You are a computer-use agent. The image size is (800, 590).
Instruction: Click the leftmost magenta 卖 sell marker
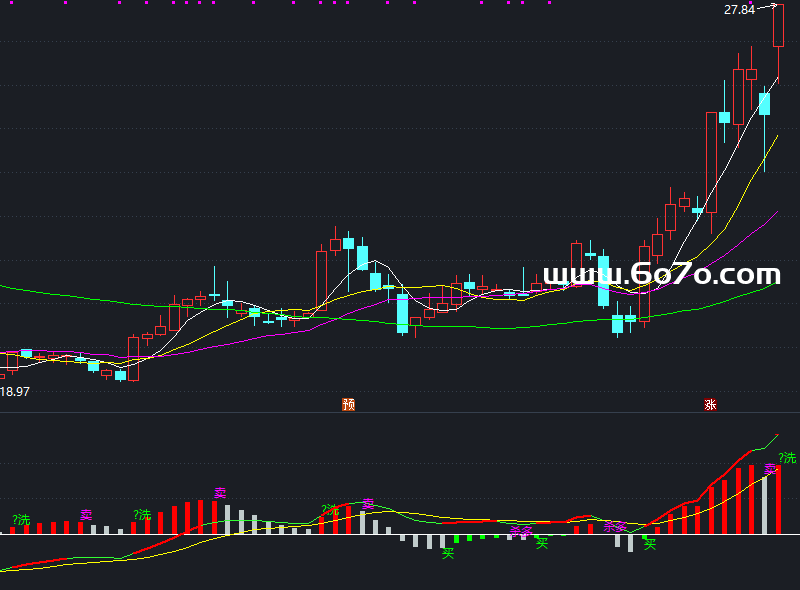click(86, 515)
